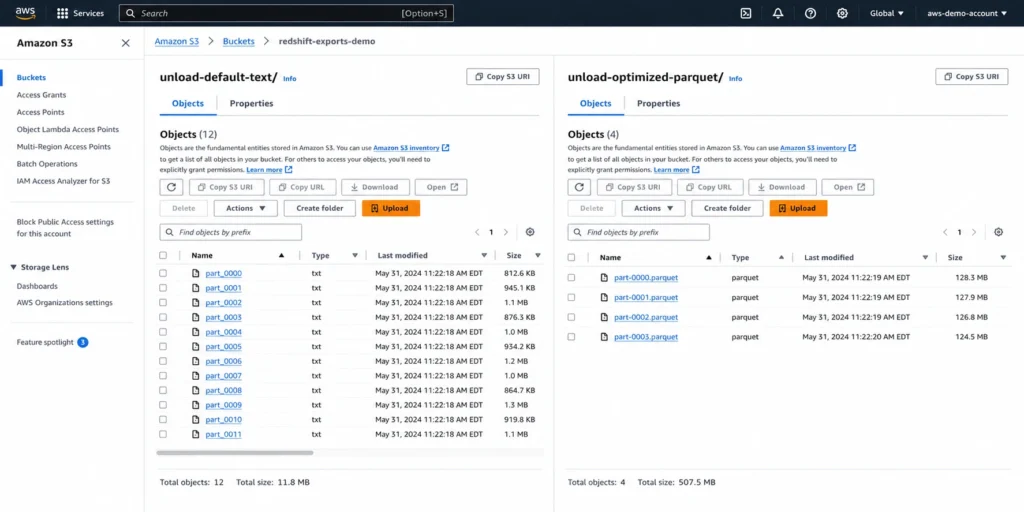1024x512 pixels.
Task: Open the help question mark menu
Action: (x=810, y=13)
